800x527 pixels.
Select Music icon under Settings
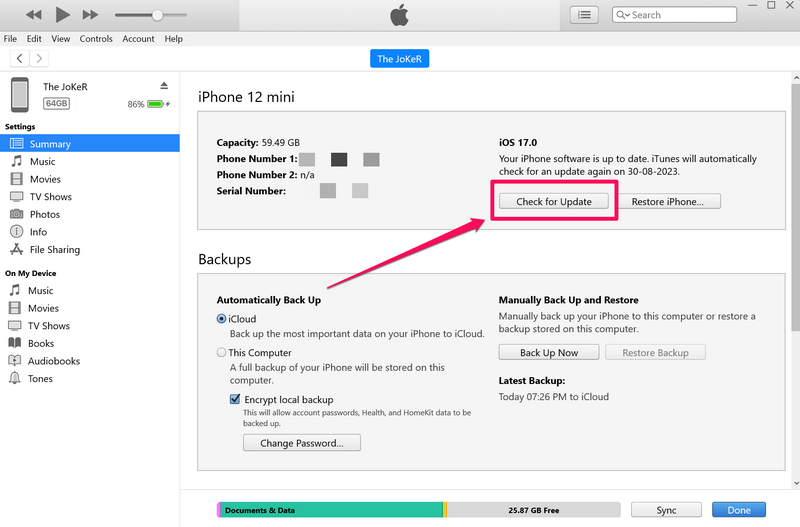click(17, 161)
